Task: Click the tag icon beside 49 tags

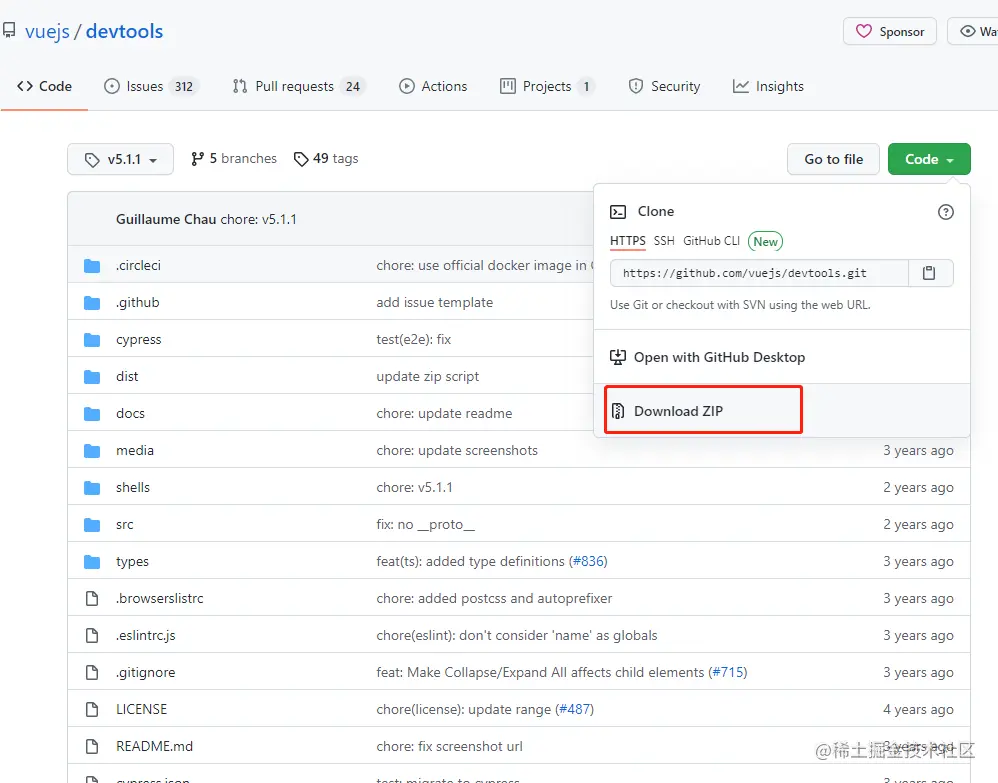Action: click(x=301, y=159)
